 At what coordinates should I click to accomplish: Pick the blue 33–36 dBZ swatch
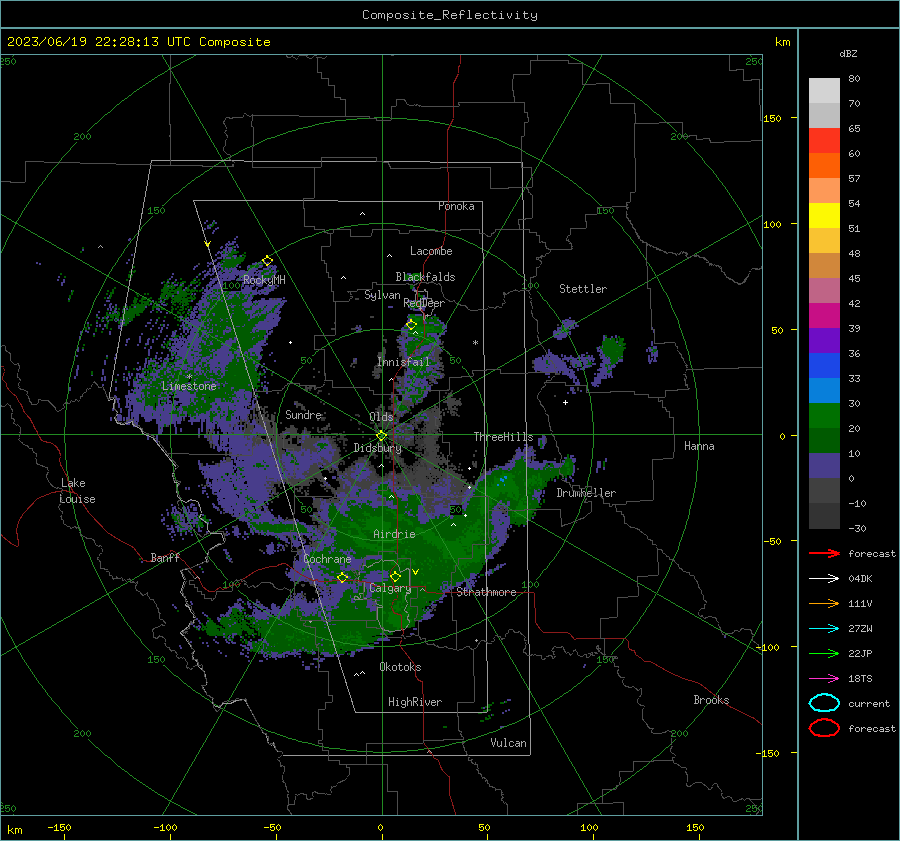(x=824, y=366)
